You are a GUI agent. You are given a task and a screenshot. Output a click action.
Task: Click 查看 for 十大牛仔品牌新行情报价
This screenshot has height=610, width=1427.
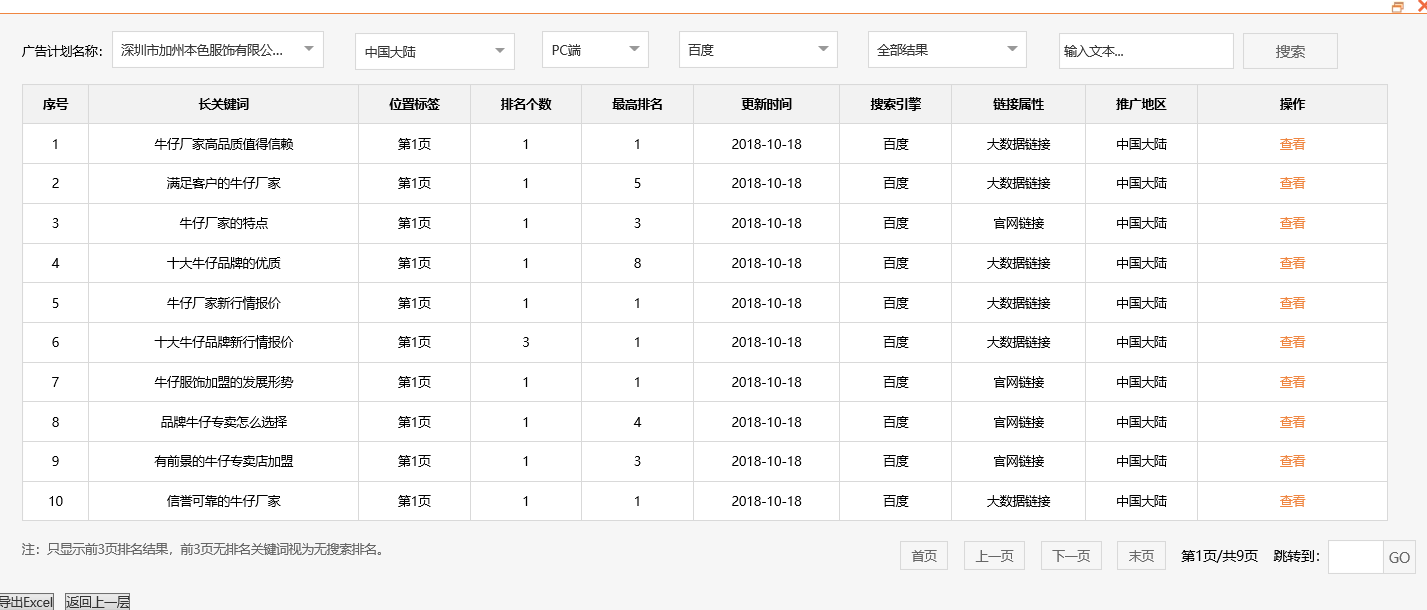1292,342
